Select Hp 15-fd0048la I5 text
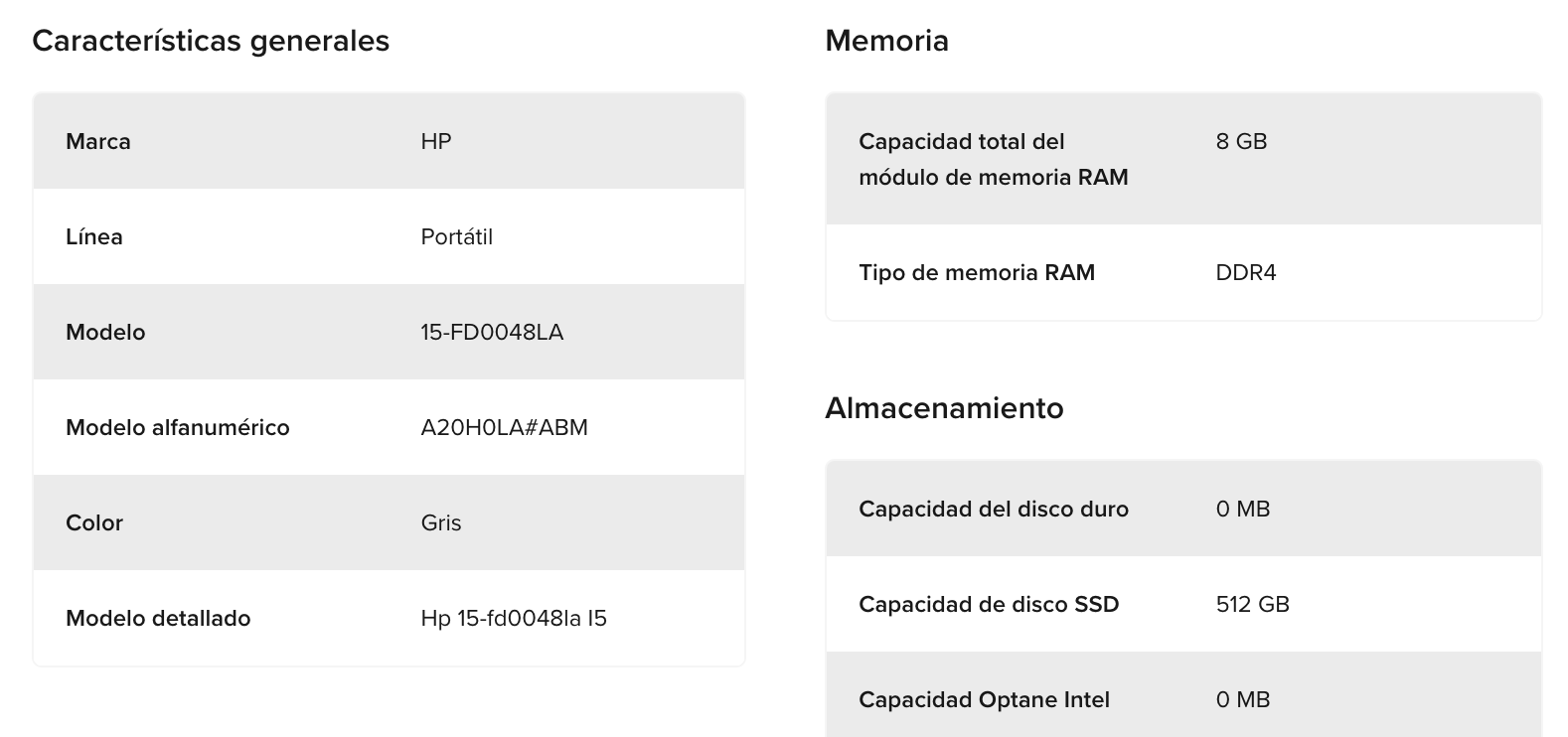Image resolution: width=1568 pixels, height=737 pixels. (x=514, y=618)
